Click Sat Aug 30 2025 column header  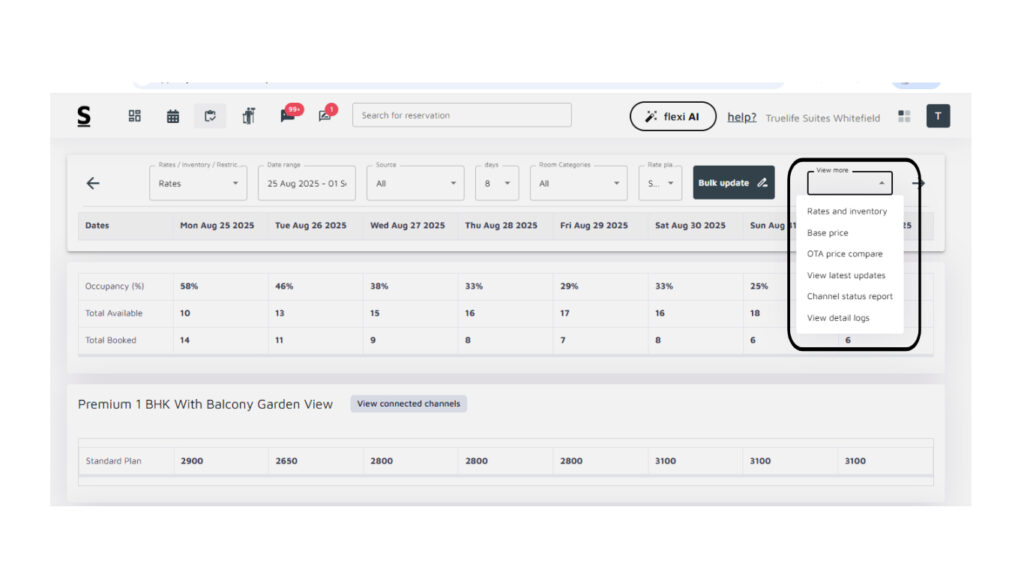click(690, 225)
